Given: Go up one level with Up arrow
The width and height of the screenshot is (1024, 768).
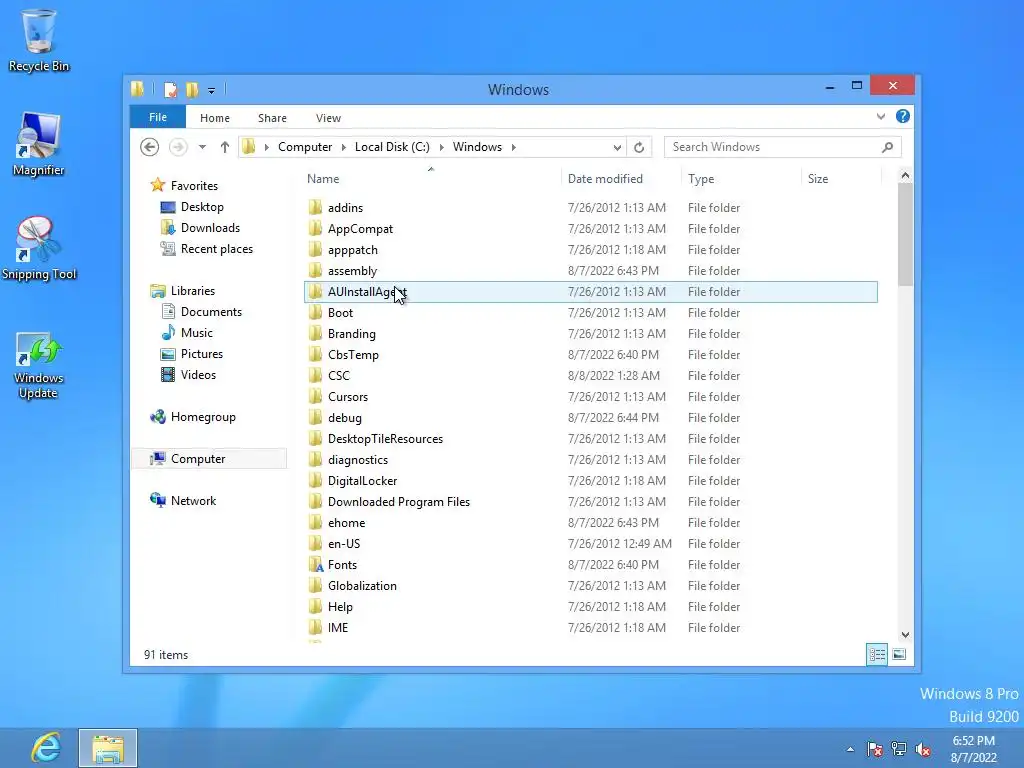Looking at the screenshot, I should 225,147.
